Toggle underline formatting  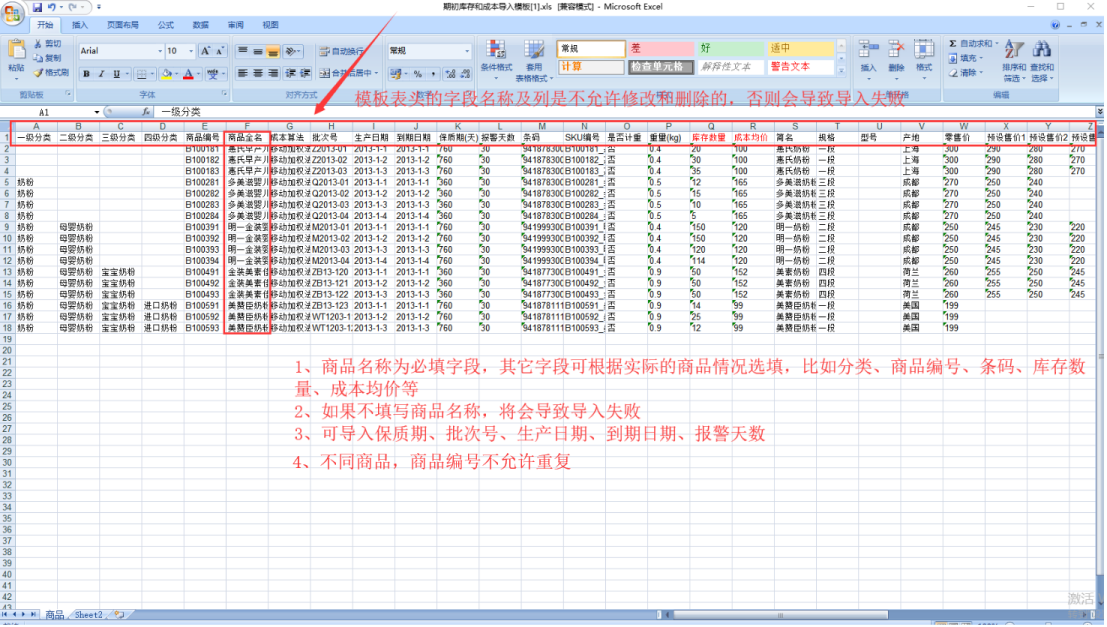pyautogui.click(x=116, y=74)
